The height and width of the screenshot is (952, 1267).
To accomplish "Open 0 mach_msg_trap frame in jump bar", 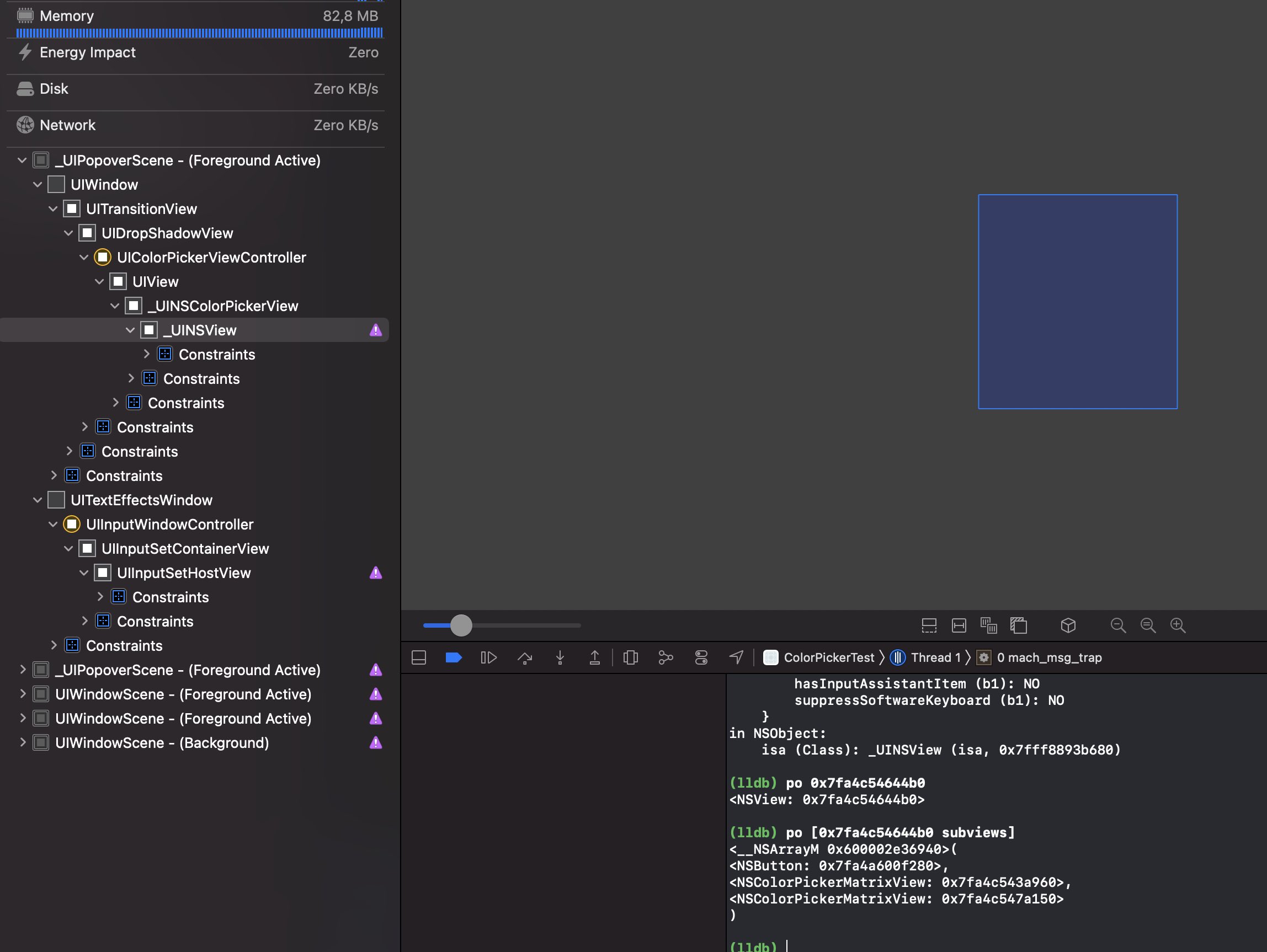I will (1040, 657).
